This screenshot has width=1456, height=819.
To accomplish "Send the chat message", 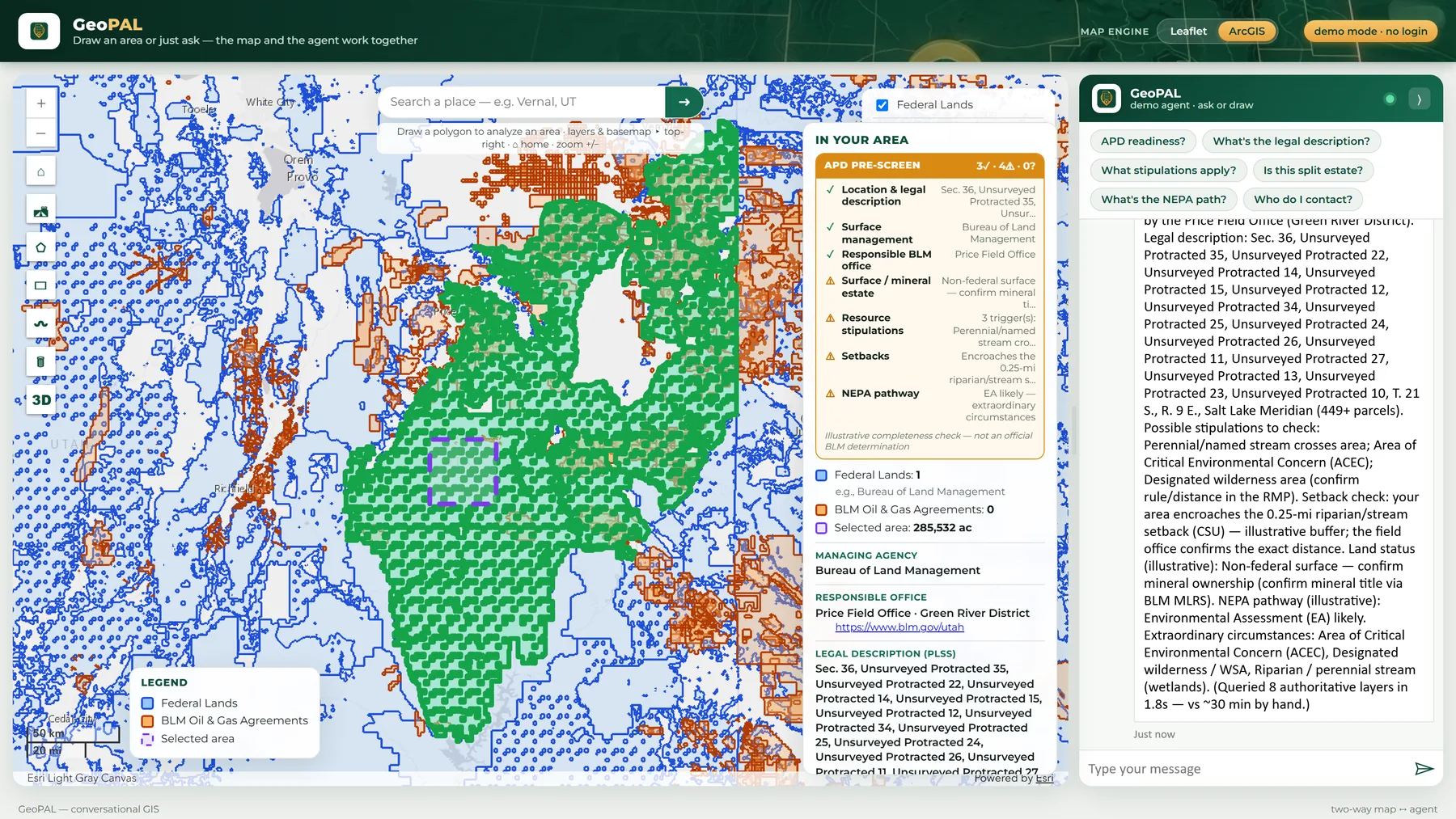I will point(1424,769).
